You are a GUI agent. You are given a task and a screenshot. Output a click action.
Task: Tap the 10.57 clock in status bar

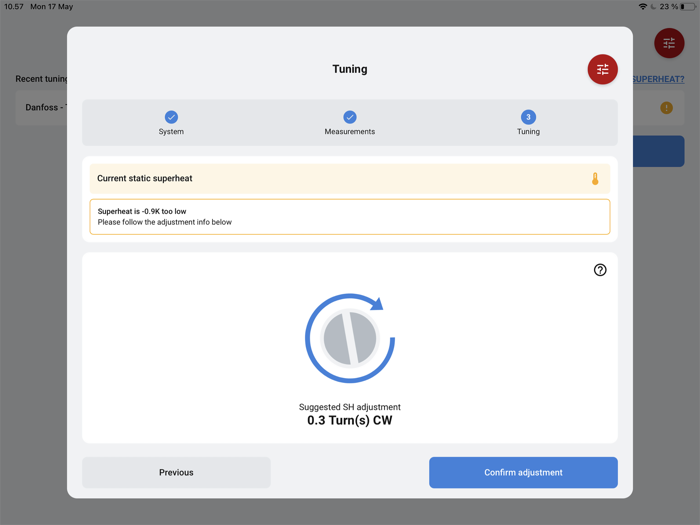pos(14,7)
